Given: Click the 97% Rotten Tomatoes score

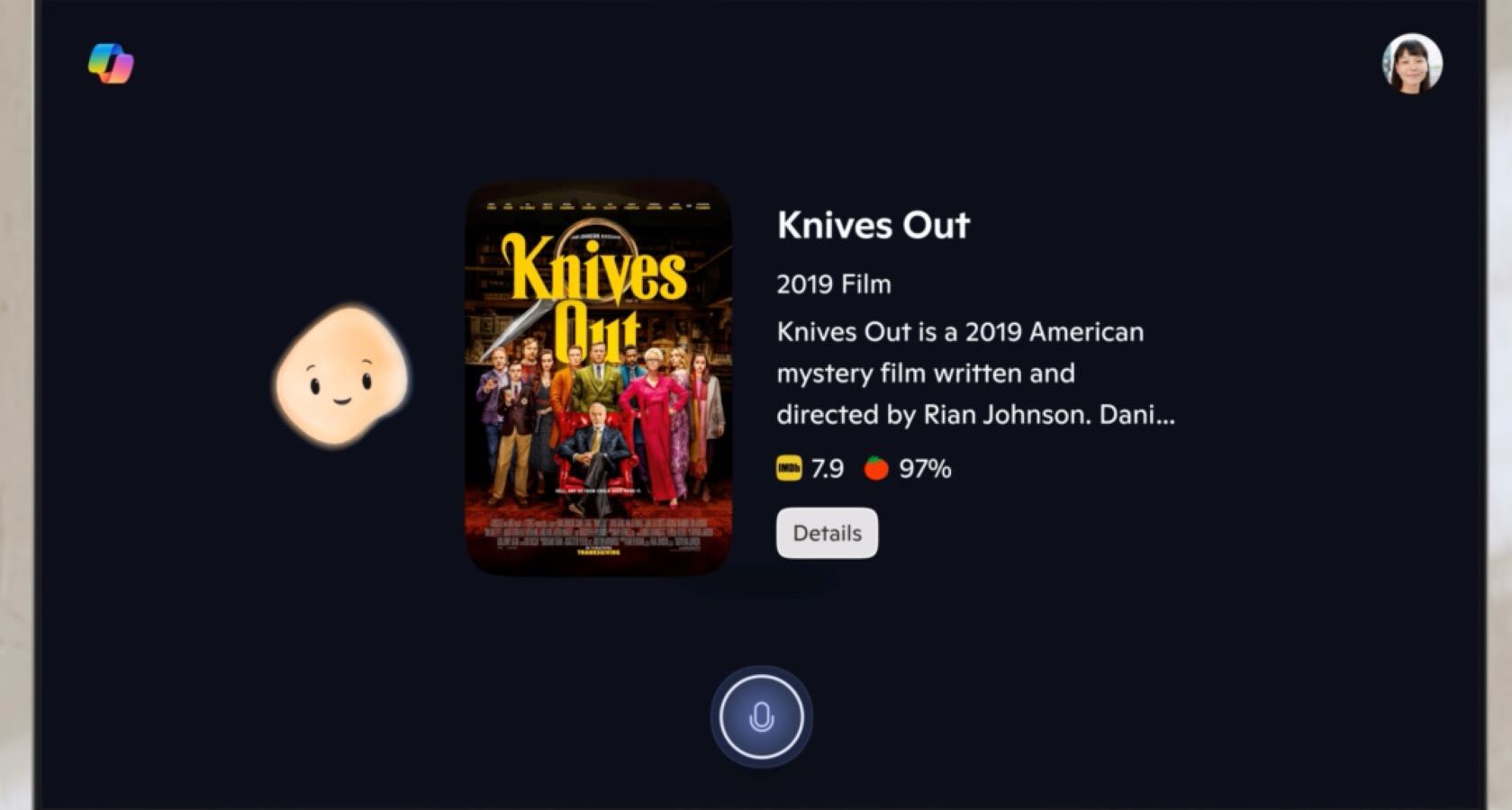Looking at the screenshot, I should pos(925,468).
